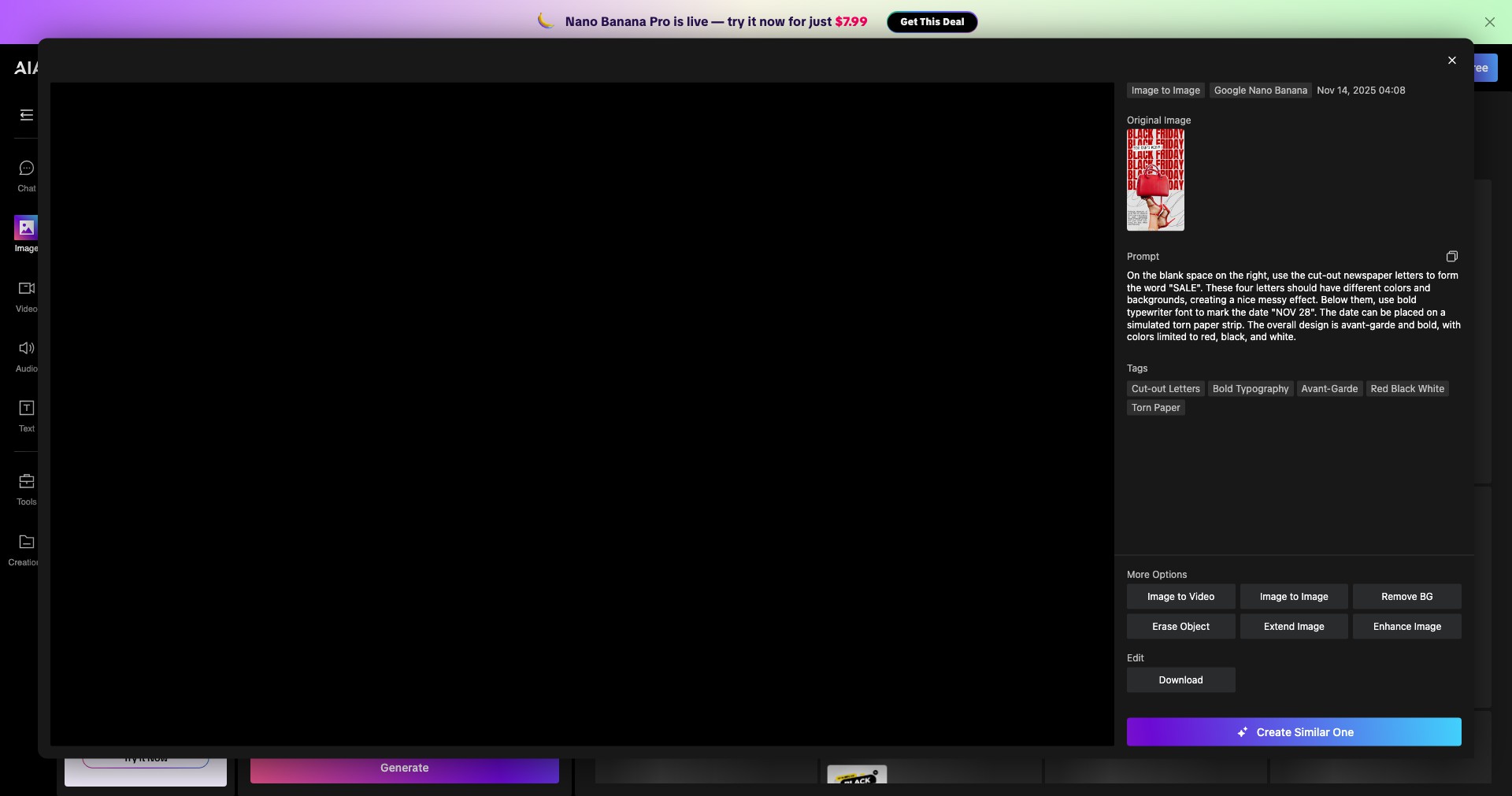The height and width of the screenshot is (796, 1512).
Task: Click the Get This Deal button
Action: 932,22
